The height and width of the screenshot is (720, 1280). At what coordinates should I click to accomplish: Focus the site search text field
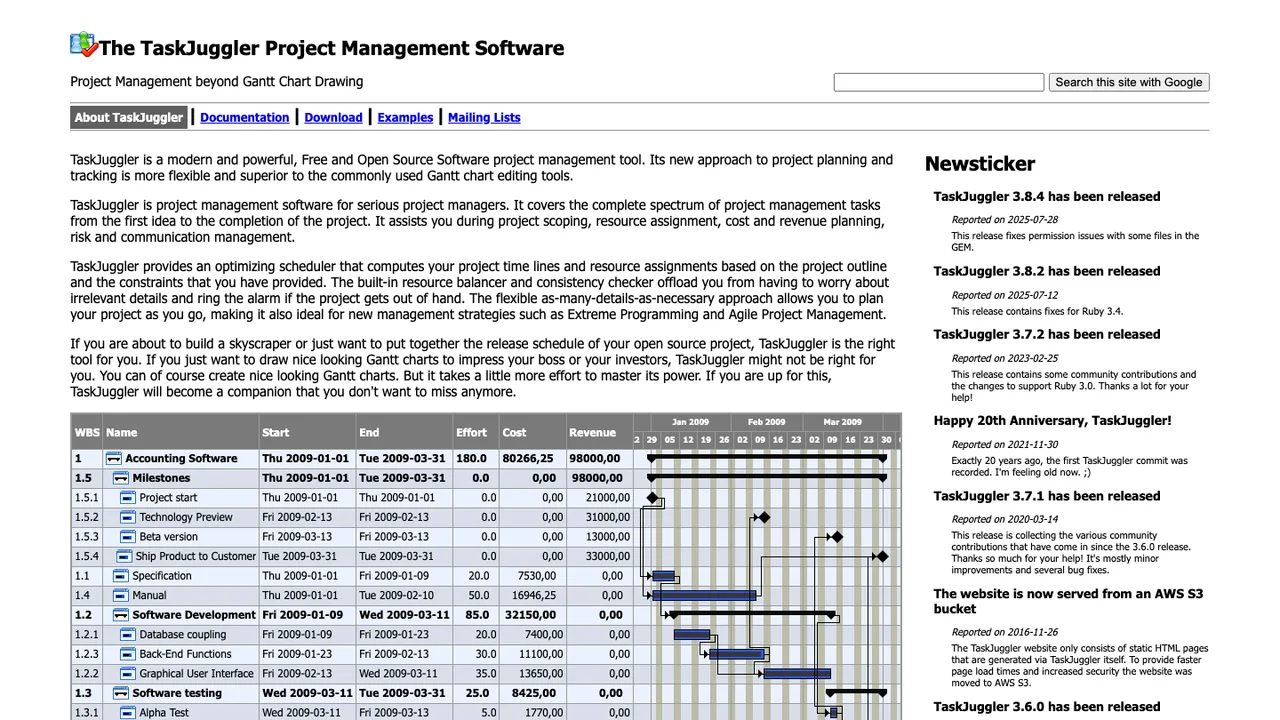click(x=939, y=82)
